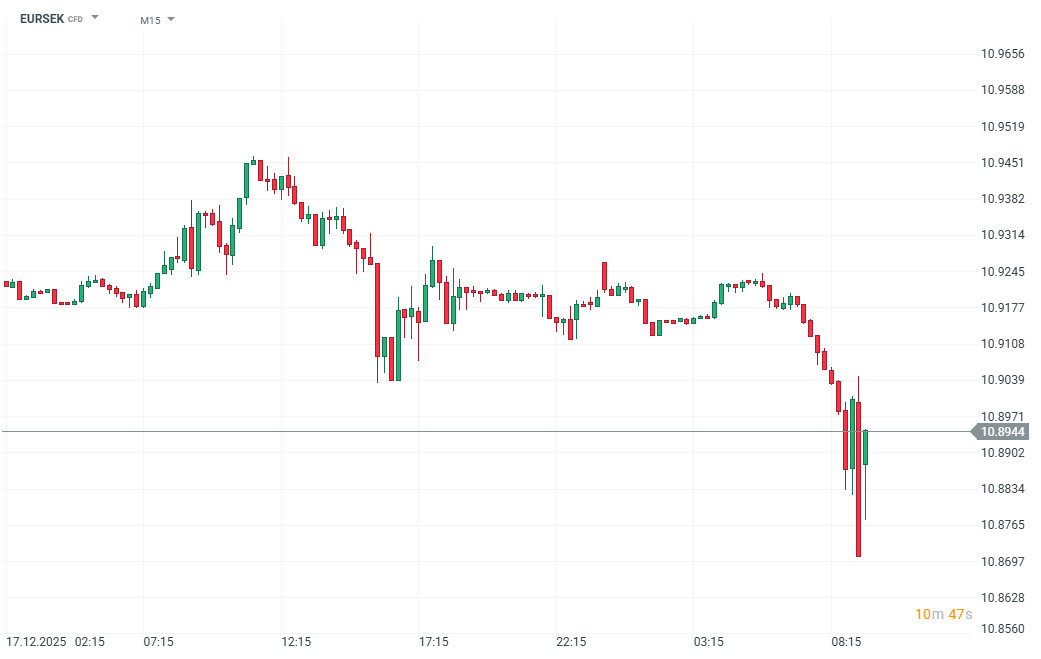The width and height of the screenshot is (1041, 659).
Task: Select the 07:15 time axis marker
Action: [159, 641]
